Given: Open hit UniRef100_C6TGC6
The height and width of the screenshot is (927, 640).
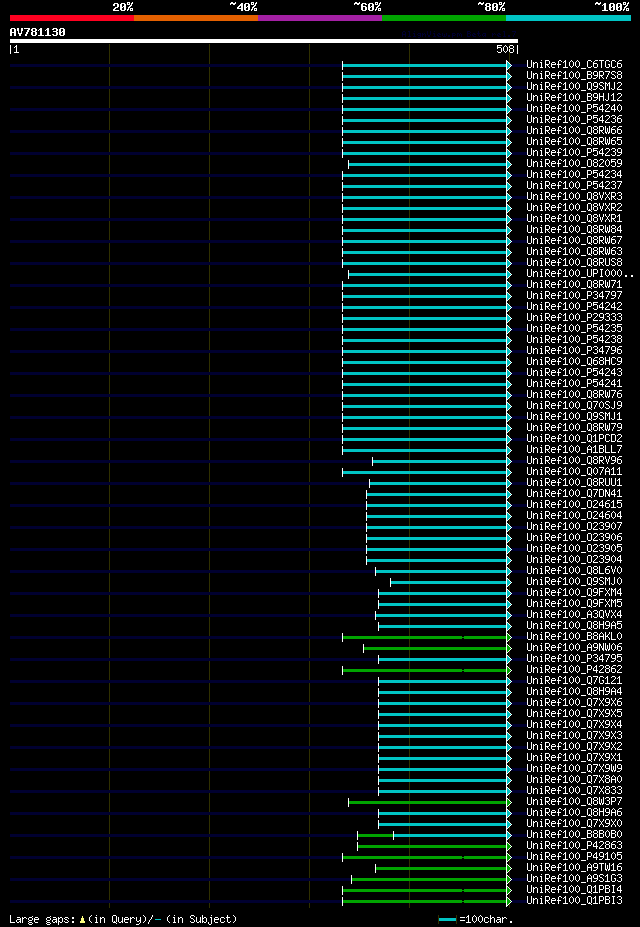Looking at the screenshot, I should (574, 64).
